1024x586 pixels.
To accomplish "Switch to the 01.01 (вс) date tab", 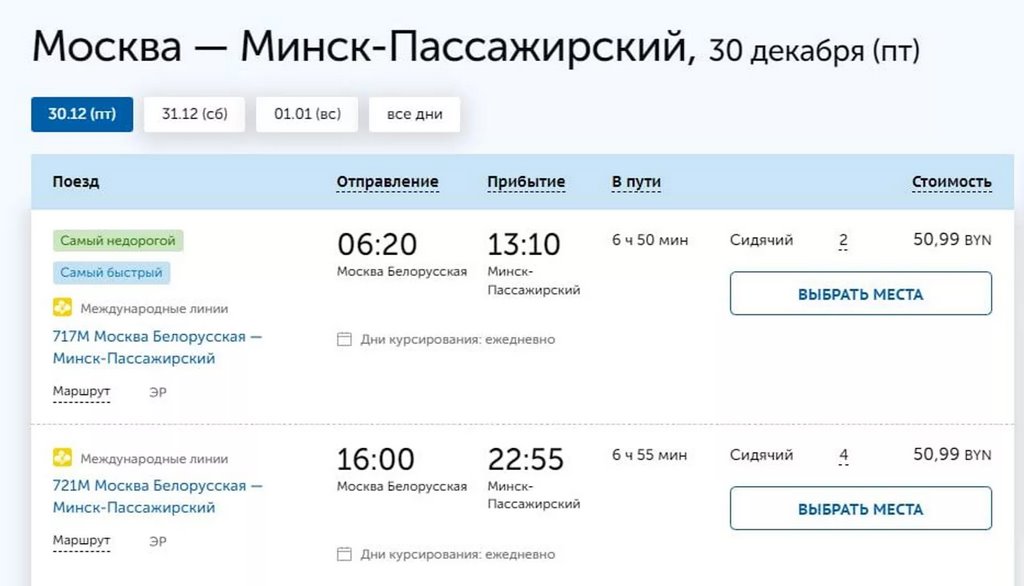I will coord(306,114).
